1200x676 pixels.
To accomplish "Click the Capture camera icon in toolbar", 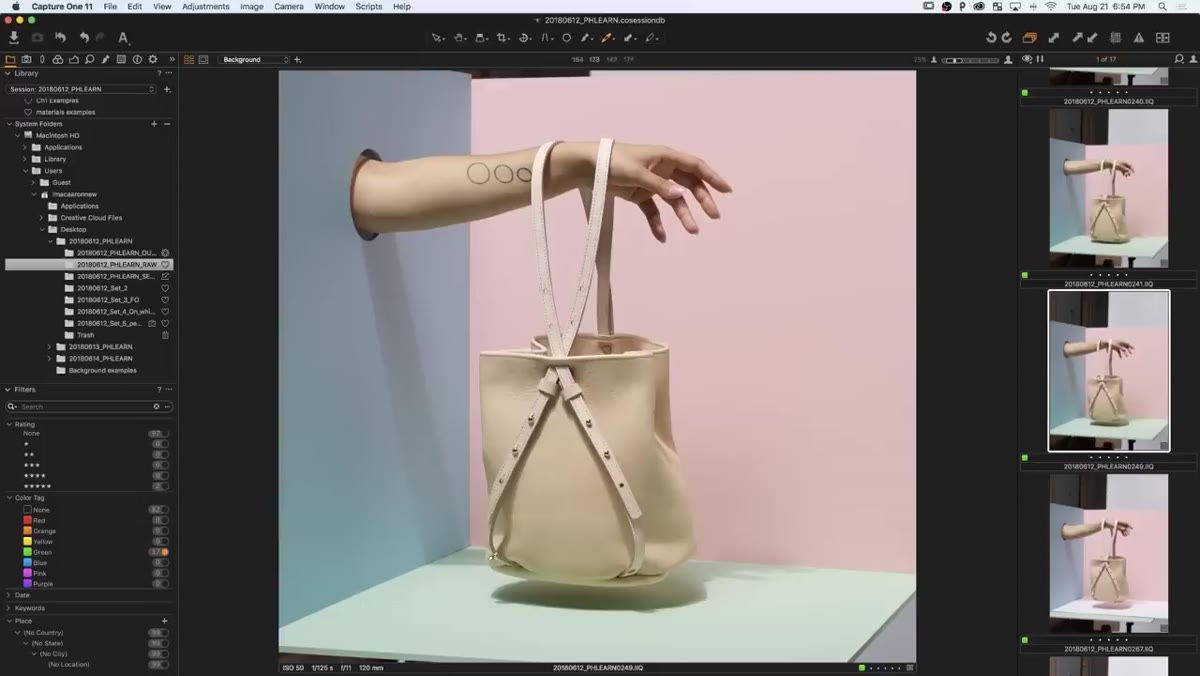I will click(x=37, y=38).
